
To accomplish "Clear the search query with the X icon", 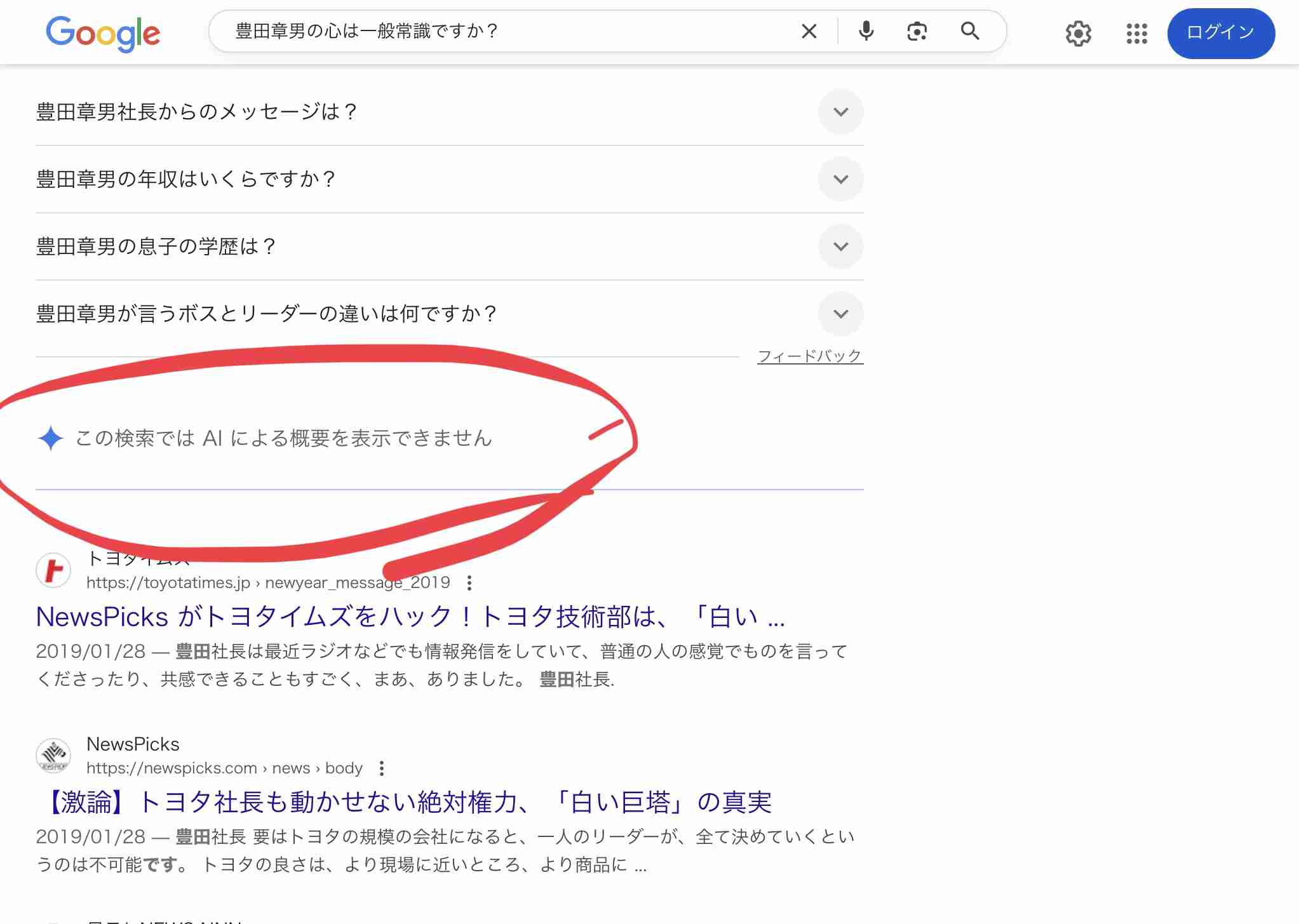I will [x=809, y=31].
